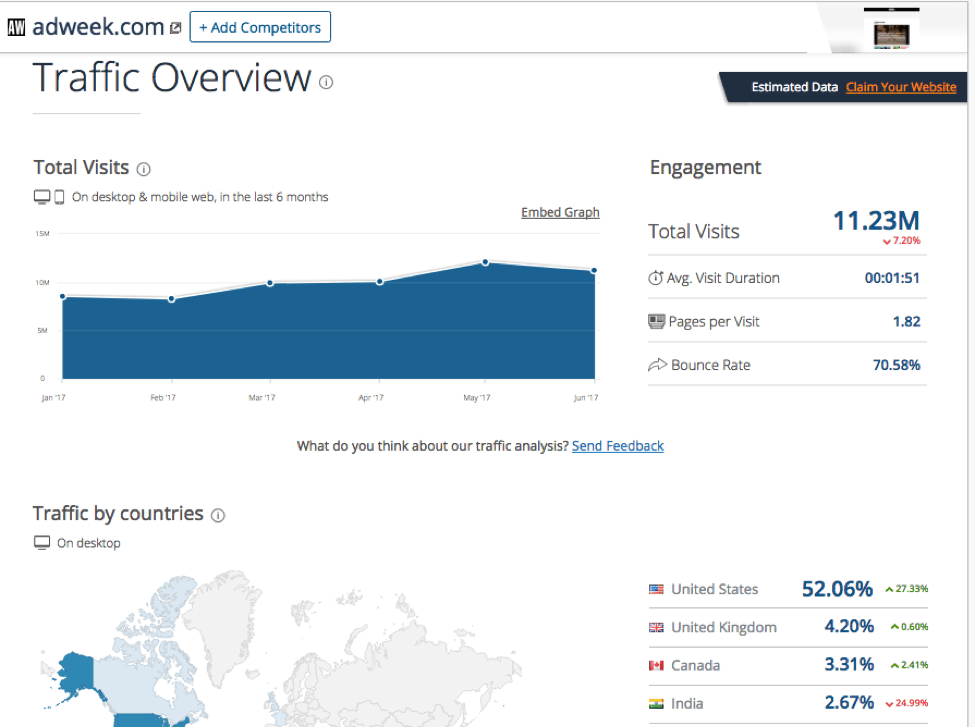This screenshot has height=728, width=975.
Task: Click the Bounce Rate arrow icon
Action: pyautogui.click(x=659, y=365)
